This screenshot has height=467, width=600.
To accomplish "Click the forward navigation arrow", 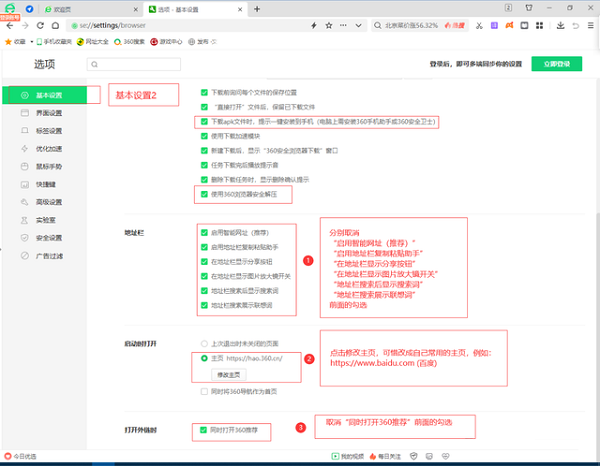I will pos(25,26).
